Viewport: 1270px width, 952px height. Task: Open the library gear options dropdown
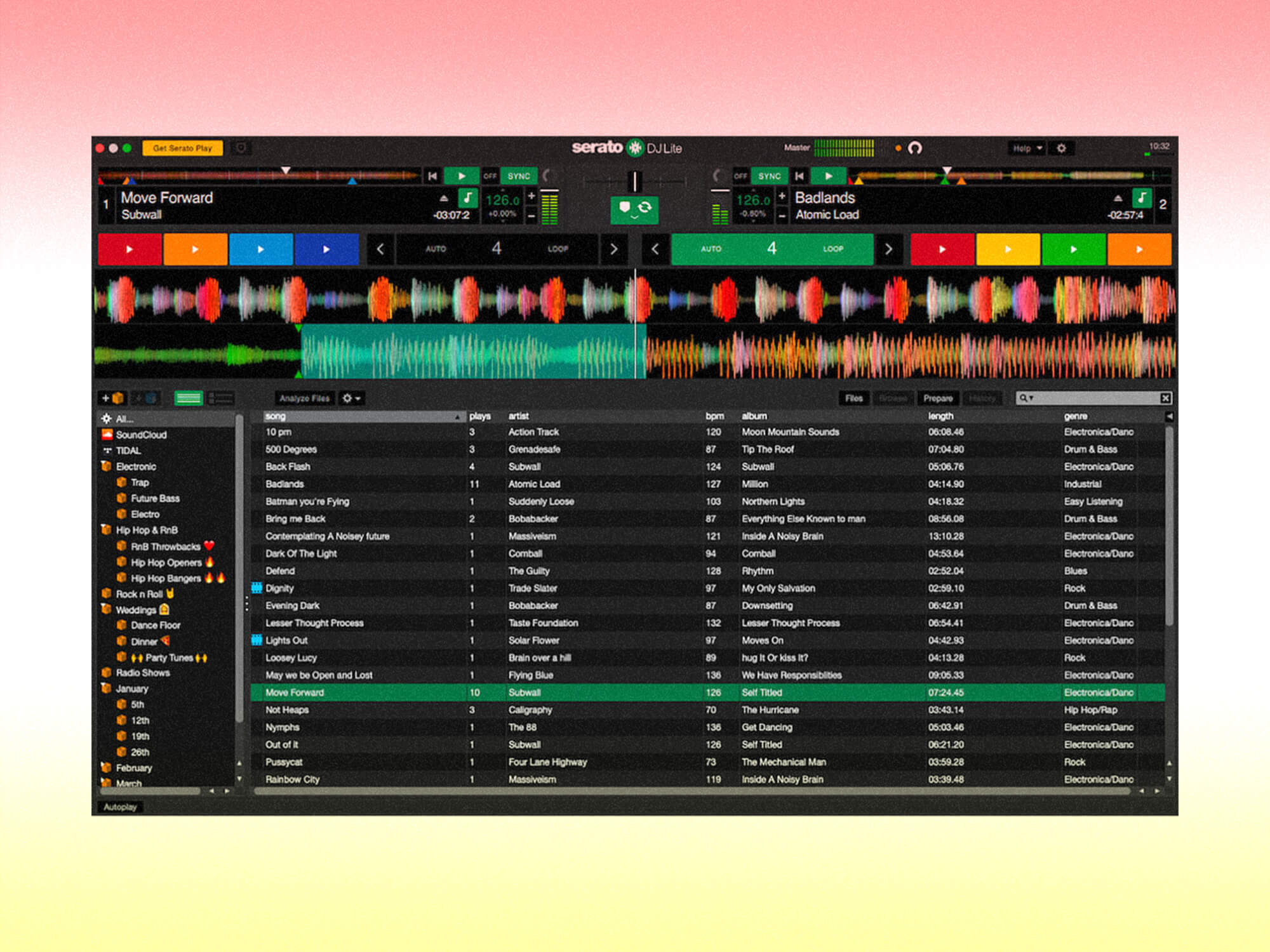pyautogui.click(x=351, y=399)
